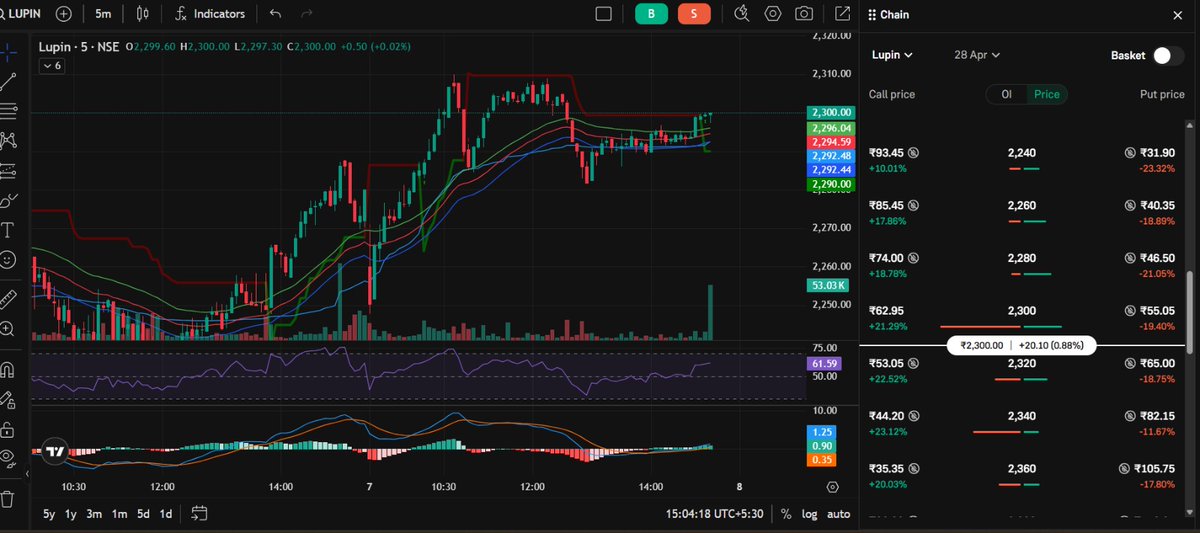Click the TradingView logo on chart
This screenshot has width=1200, height=533.
coord(56,451)
